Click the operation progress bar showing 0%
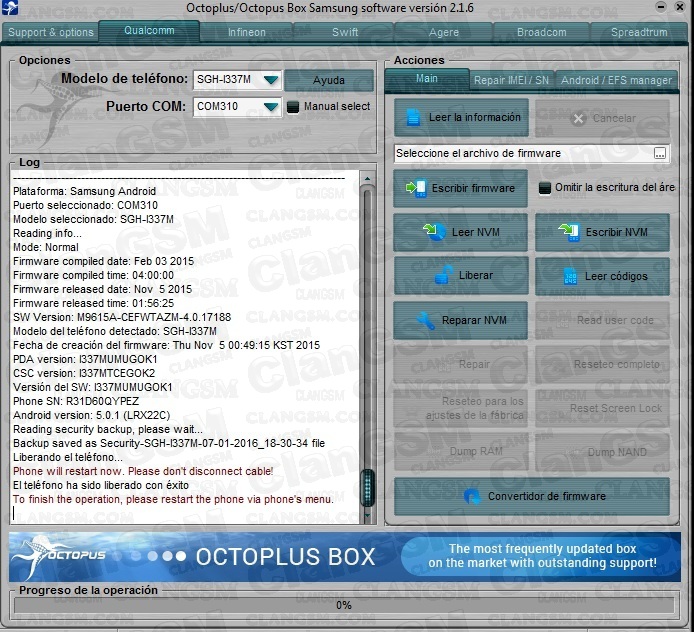 click(x=344, y=605)
